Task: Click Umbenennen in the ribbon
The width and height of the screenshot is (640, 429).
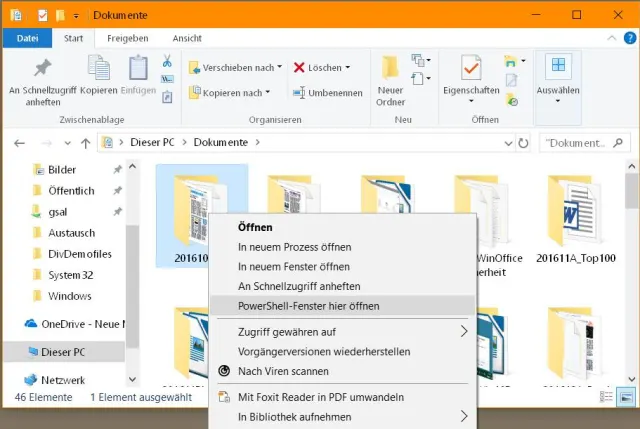Action: pyautogui.click(x=328, y=93)
